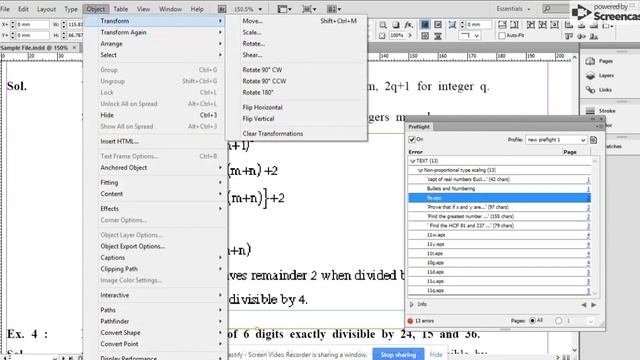Click Stop sharing button
Viewport: 640px width, 360px height.
[398, 355]
